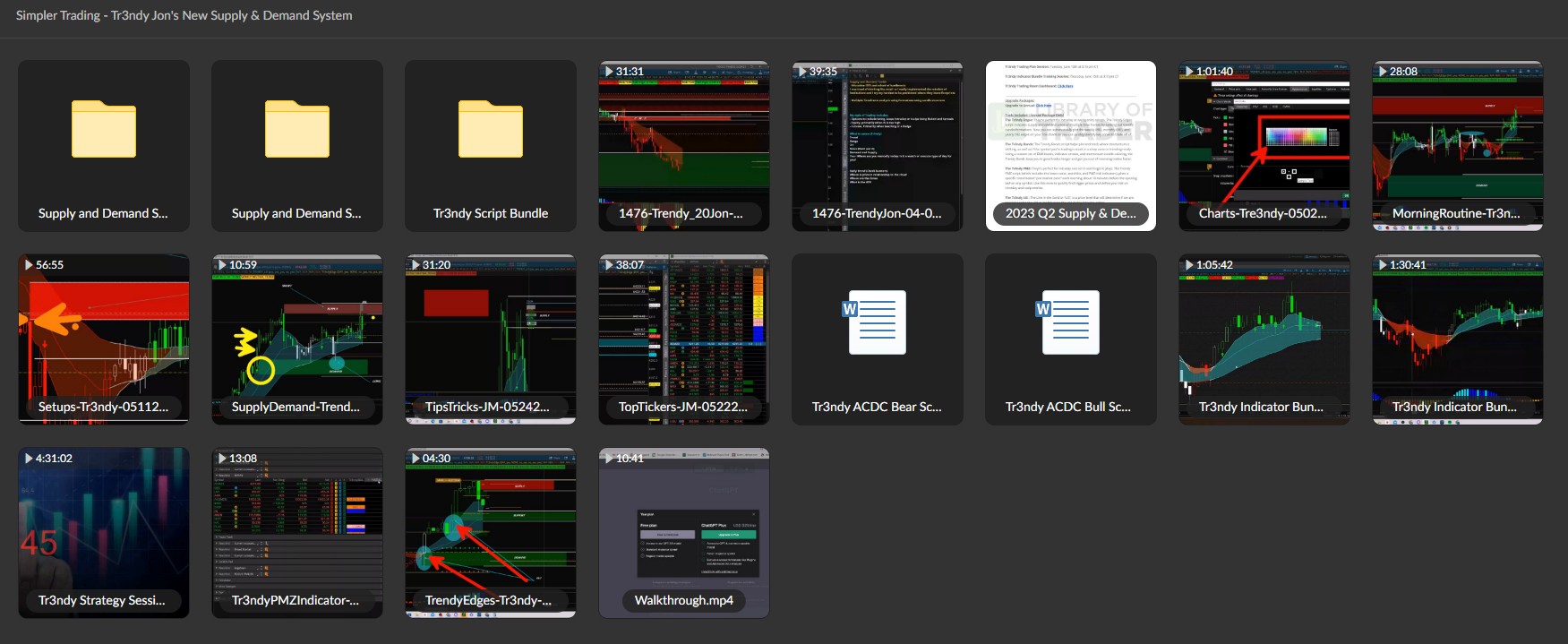Select the 'Setups-Tr3ndy-05112...' file name
Screen dimensions: 1568x644
(103, 407)
